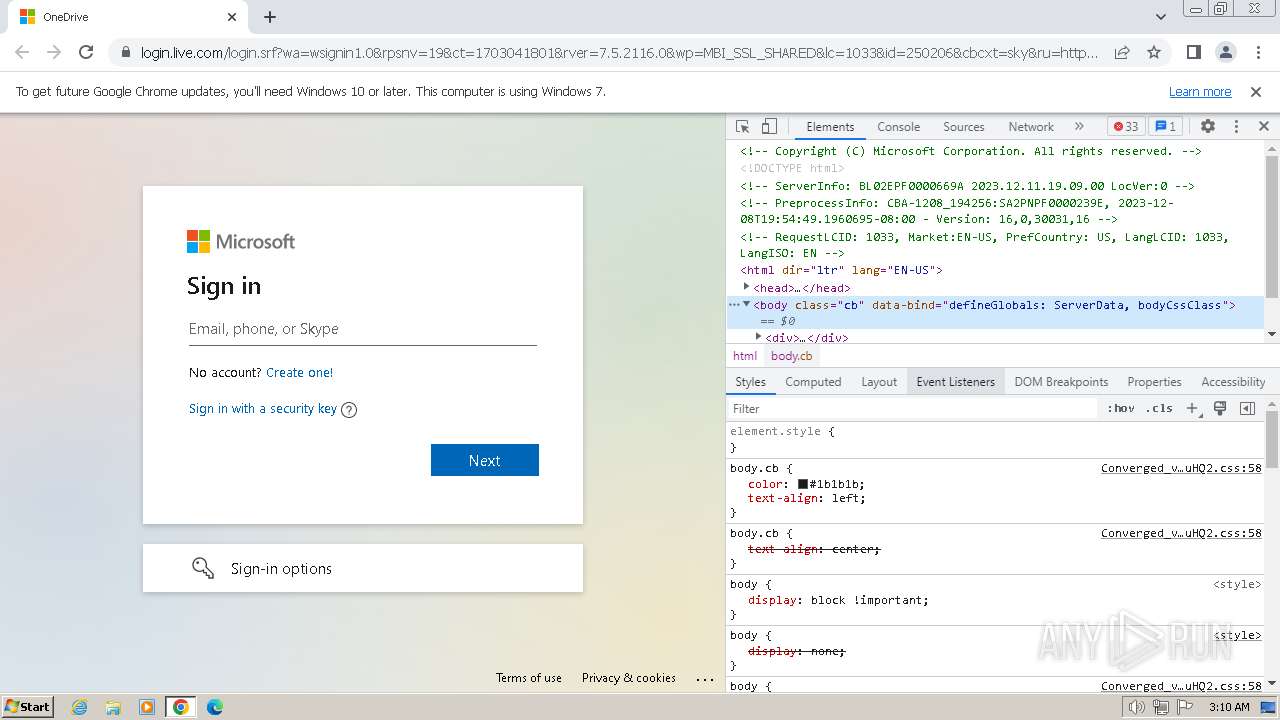Open the Chrome three-dot menu
This screenshot has height=720, width=1280.
pos(1258,52)
